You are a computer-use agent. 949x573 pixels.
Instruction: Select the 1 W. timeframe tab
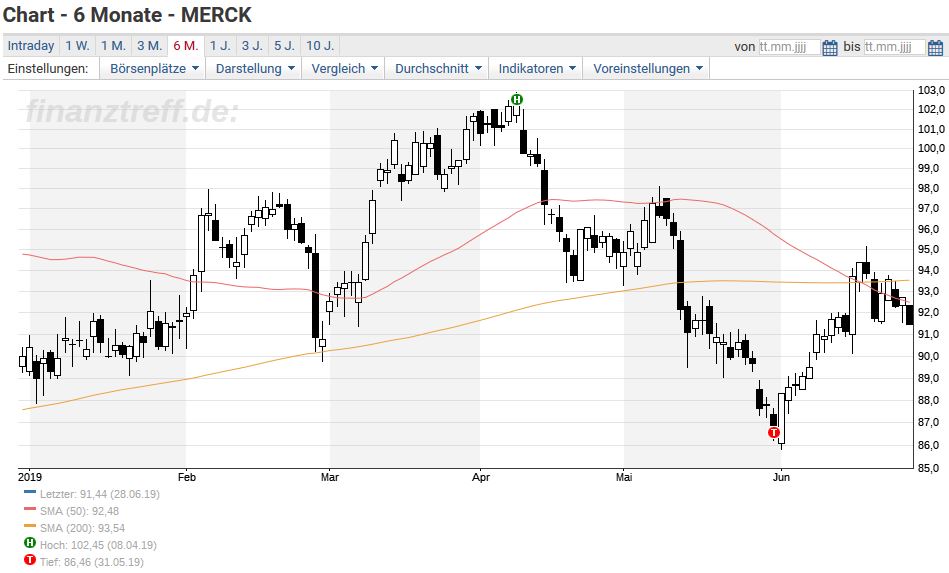tap(77, 46)
